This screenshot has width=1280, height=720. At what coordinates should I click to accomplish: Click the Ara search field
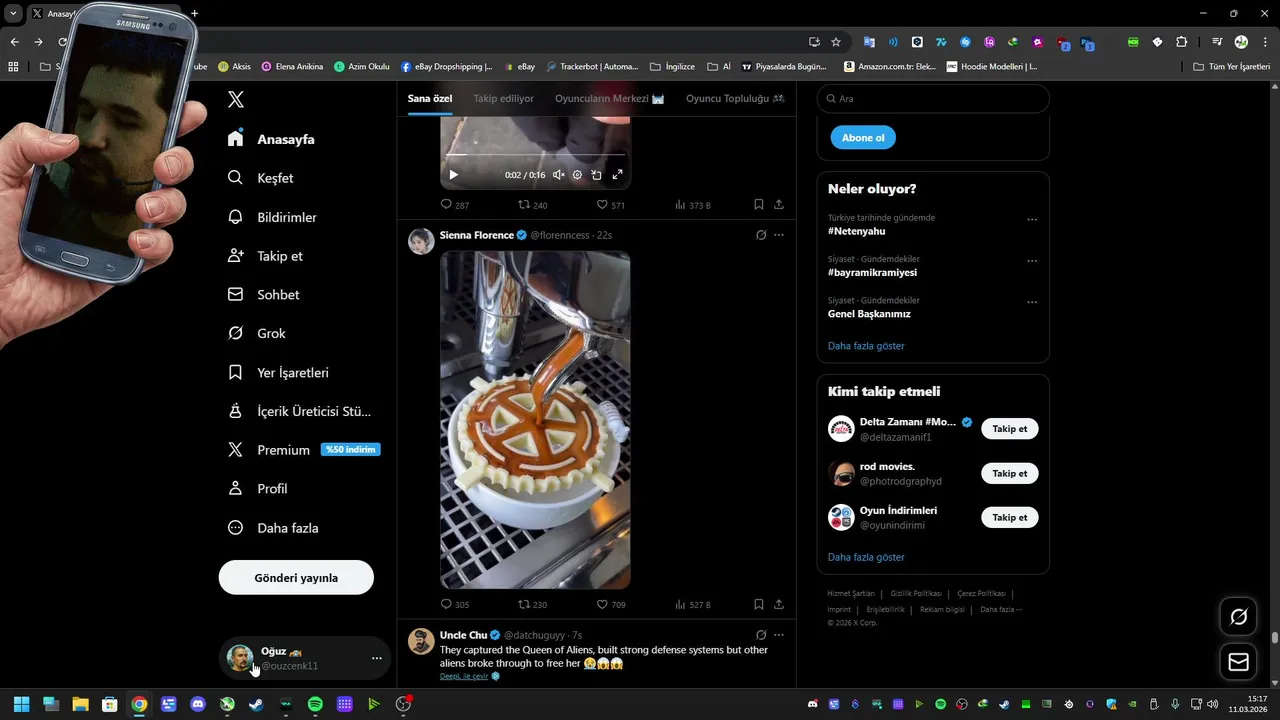tap(933, 99)
